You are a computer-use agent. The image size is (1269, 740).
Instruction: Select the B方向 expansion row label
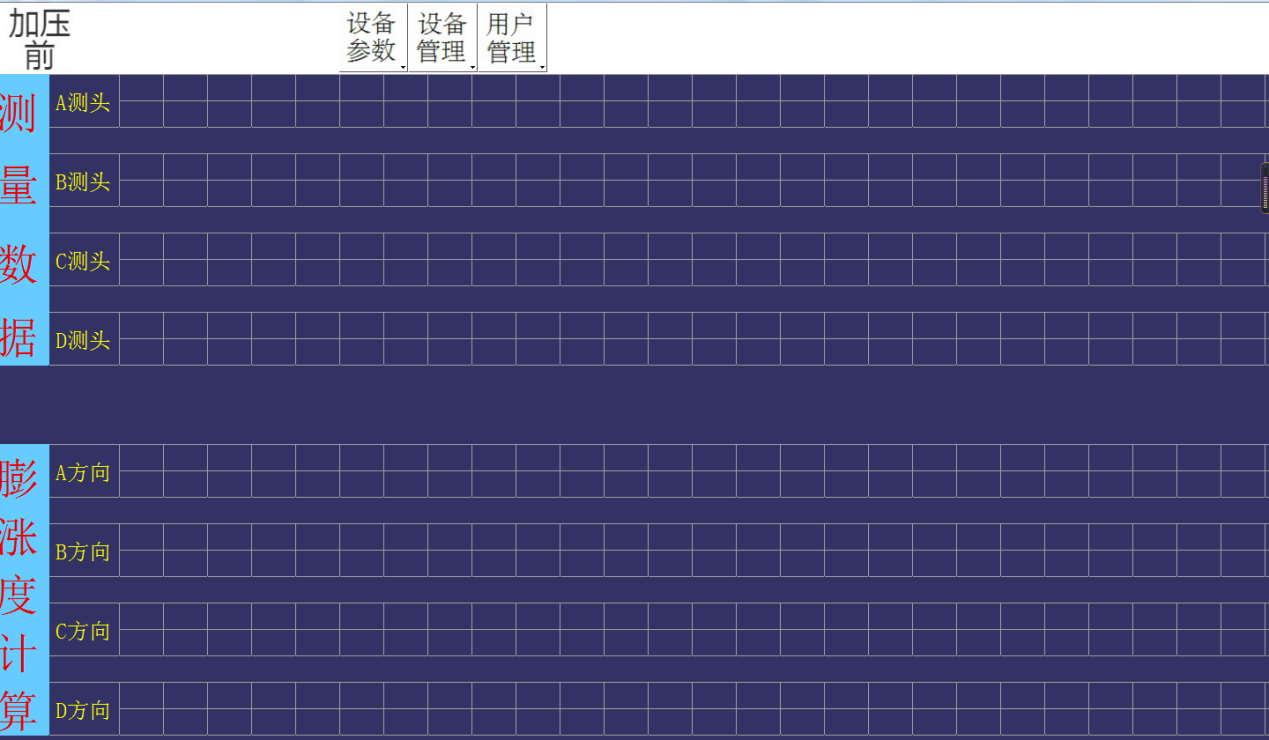pos(82,551)
